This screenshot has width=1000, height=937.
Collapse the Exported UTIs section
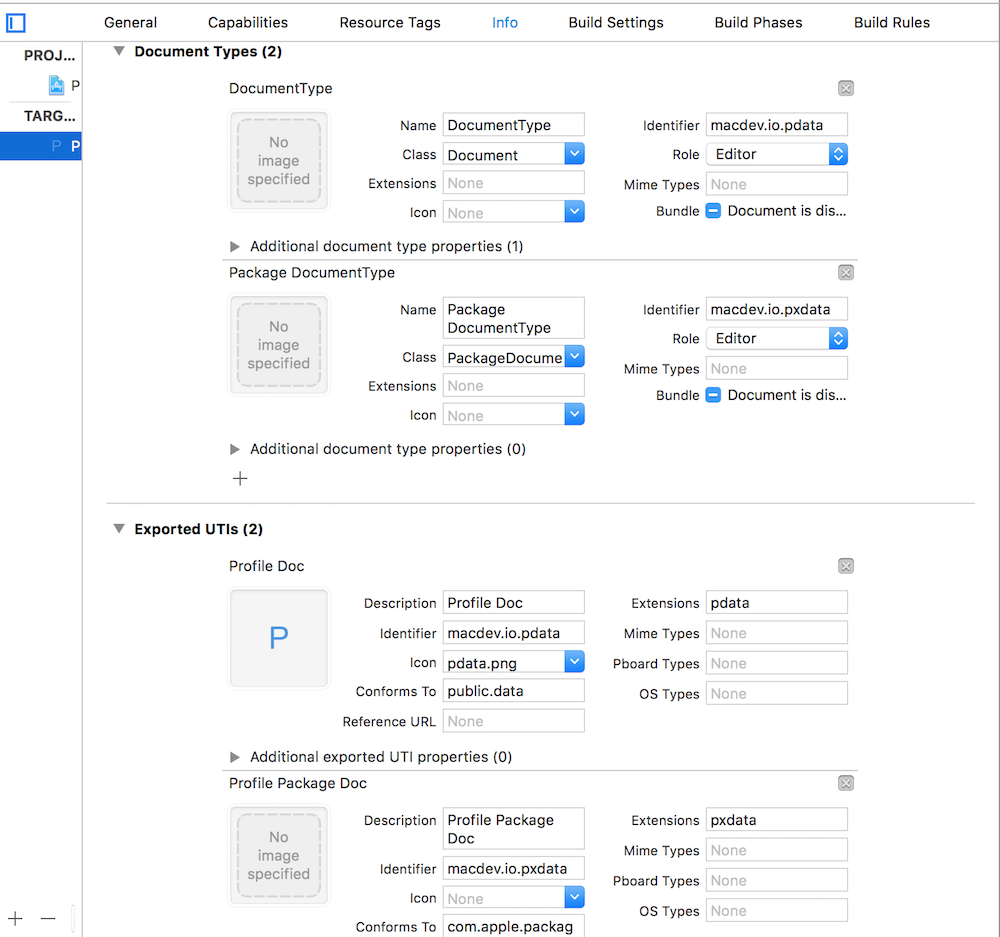[119, 529]
